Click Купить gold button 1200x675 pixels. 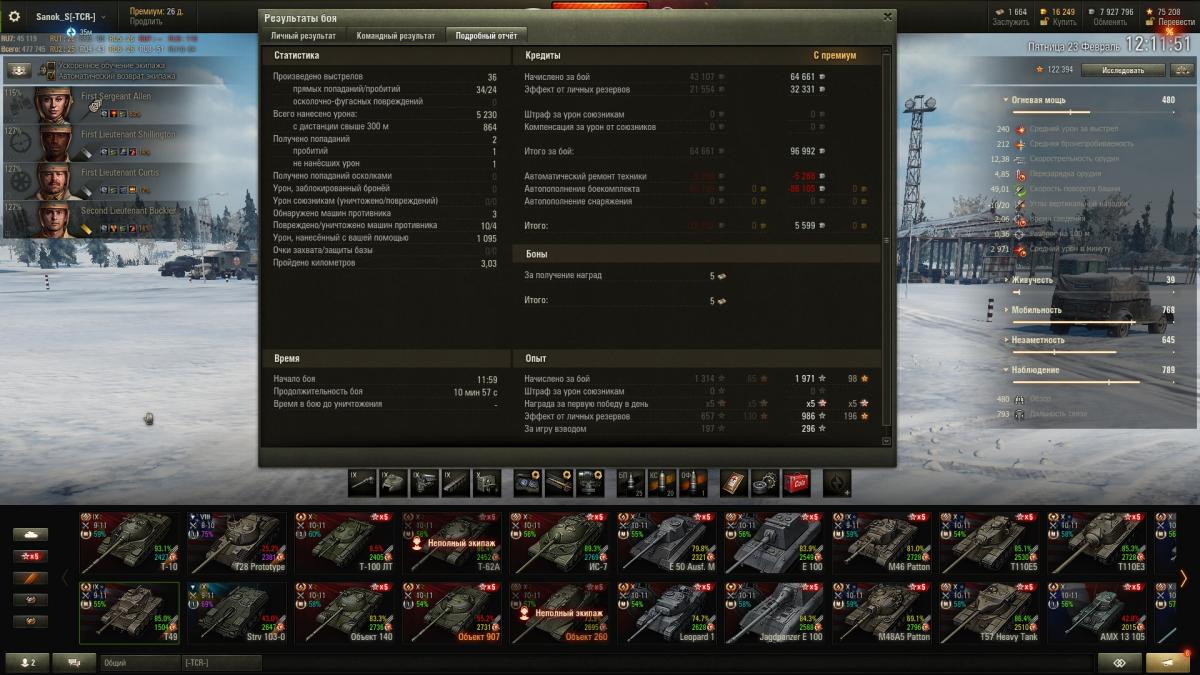click(x=1064, y=22)
